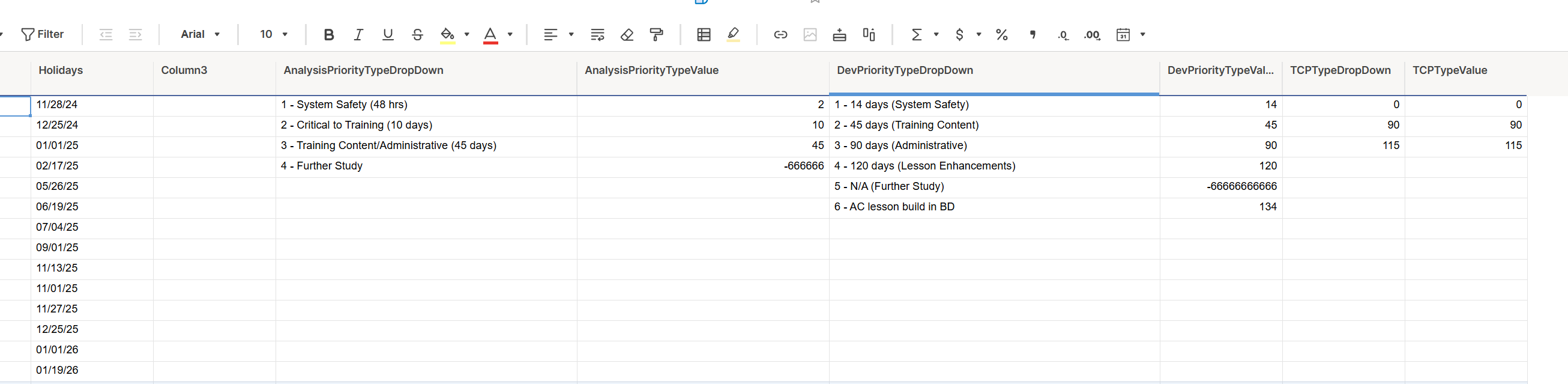Screen dimensions: 1568x384
Task: Expand the currency format arrow
Action: pos(978,35)
